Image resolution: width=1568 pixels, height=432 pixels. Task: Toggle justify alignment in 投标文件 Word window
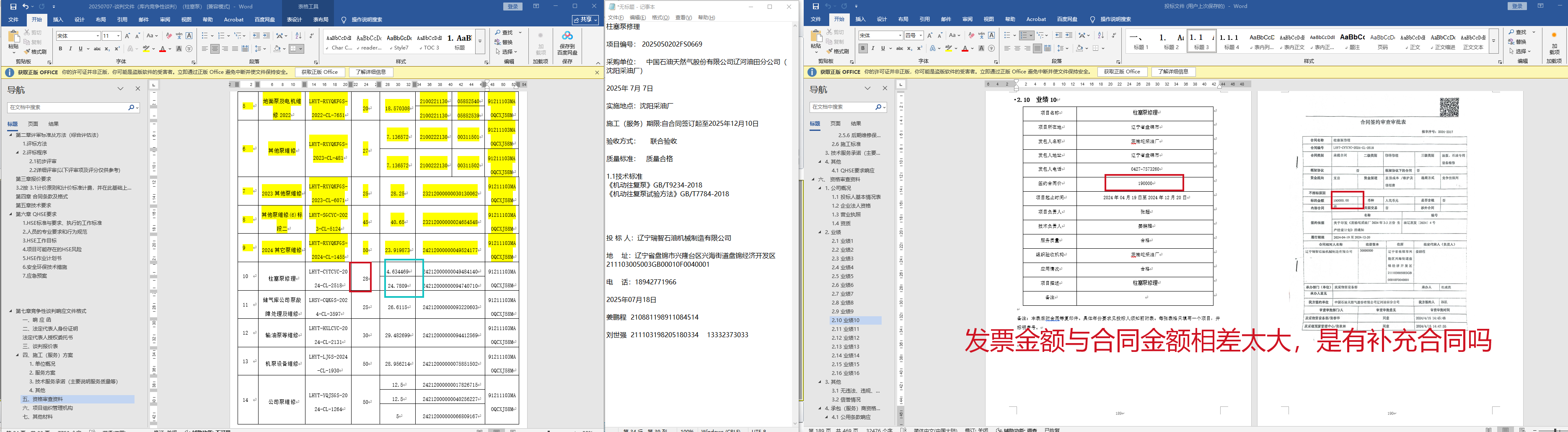point(1038,48)
